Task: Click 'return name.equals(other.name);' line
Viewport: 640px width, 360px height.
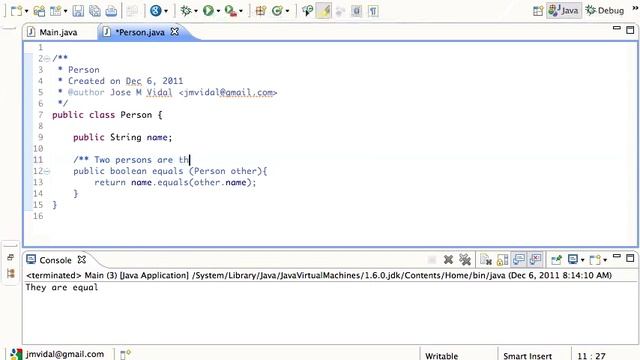Action: (x=175, y=182)
